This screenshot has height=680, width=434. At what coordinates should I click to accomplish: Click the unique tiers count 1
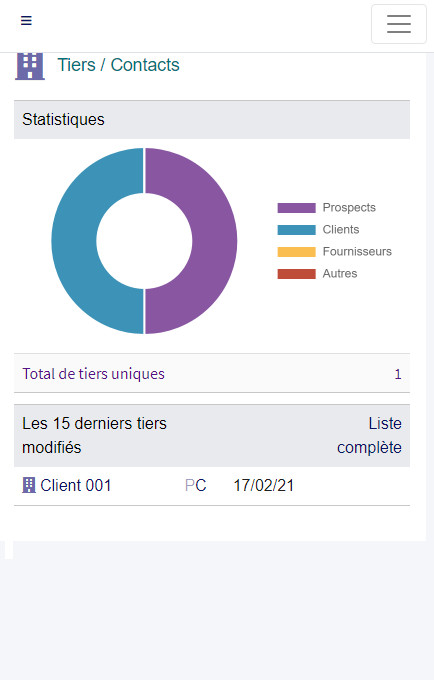pos(398,374)
